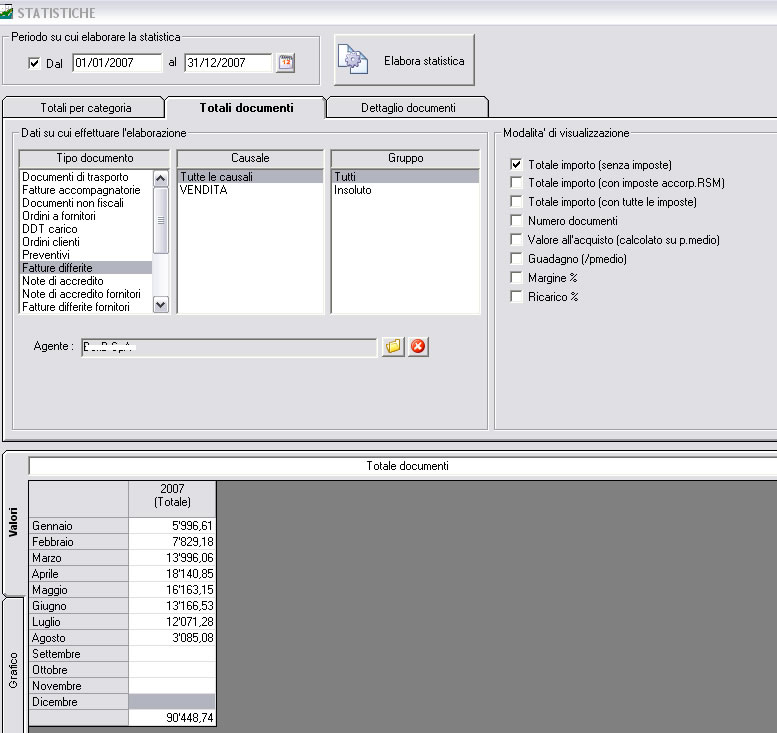Tick the Margine % checkbox

click(516, 278)
